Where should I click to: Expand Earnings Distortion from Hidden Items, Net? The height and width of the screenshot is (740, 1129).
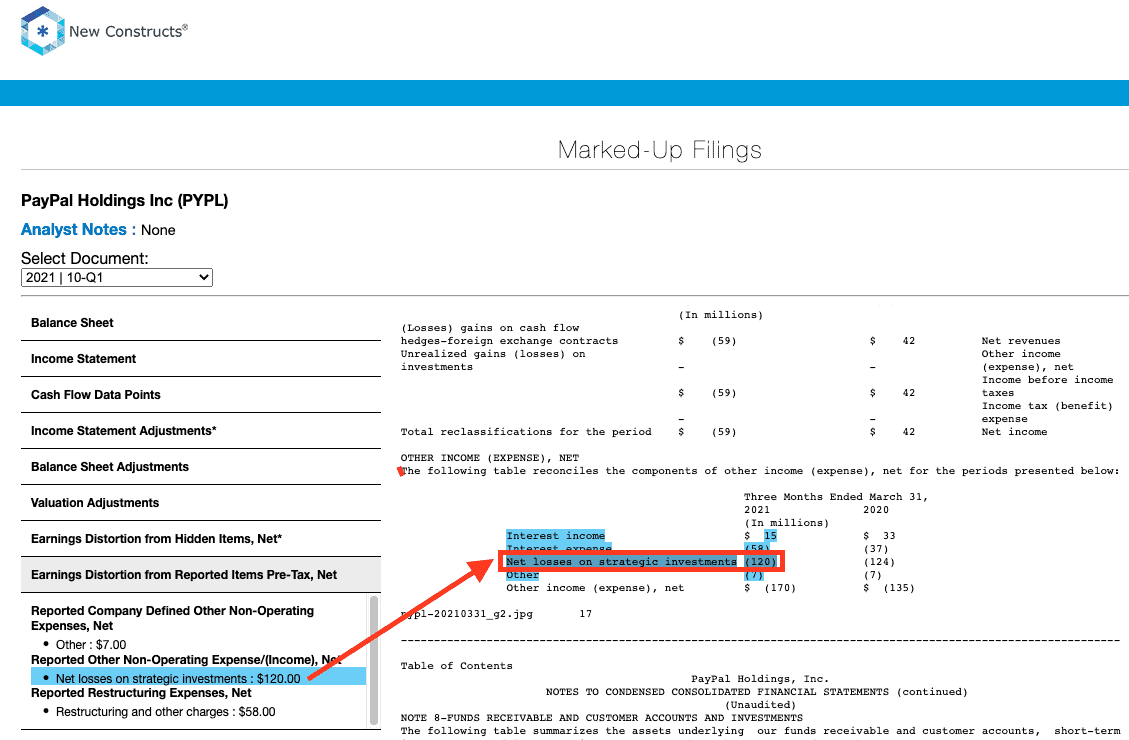(201, 538)
